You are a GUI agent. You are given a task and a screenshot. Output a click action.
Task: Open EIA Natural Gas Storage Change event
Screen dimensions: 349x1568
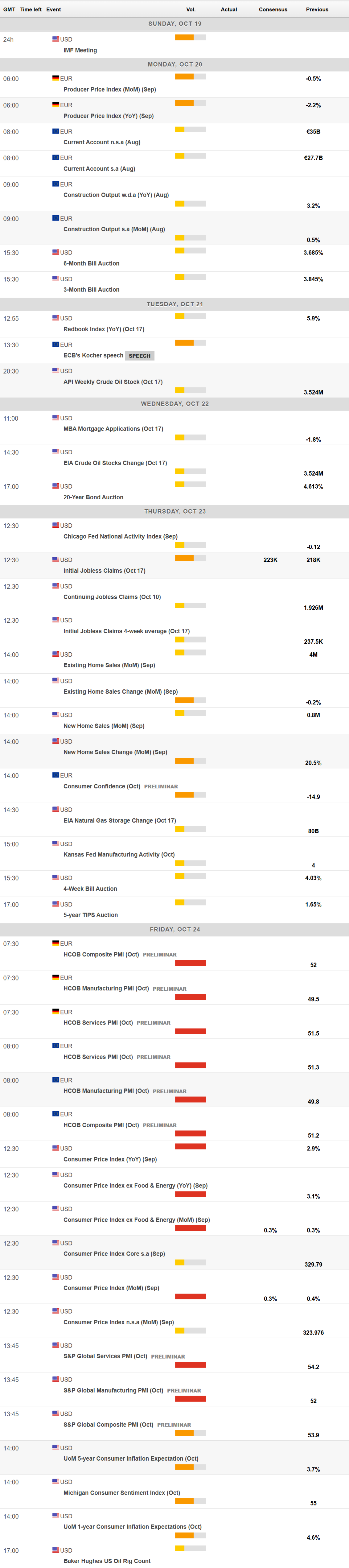click(120, 820)
